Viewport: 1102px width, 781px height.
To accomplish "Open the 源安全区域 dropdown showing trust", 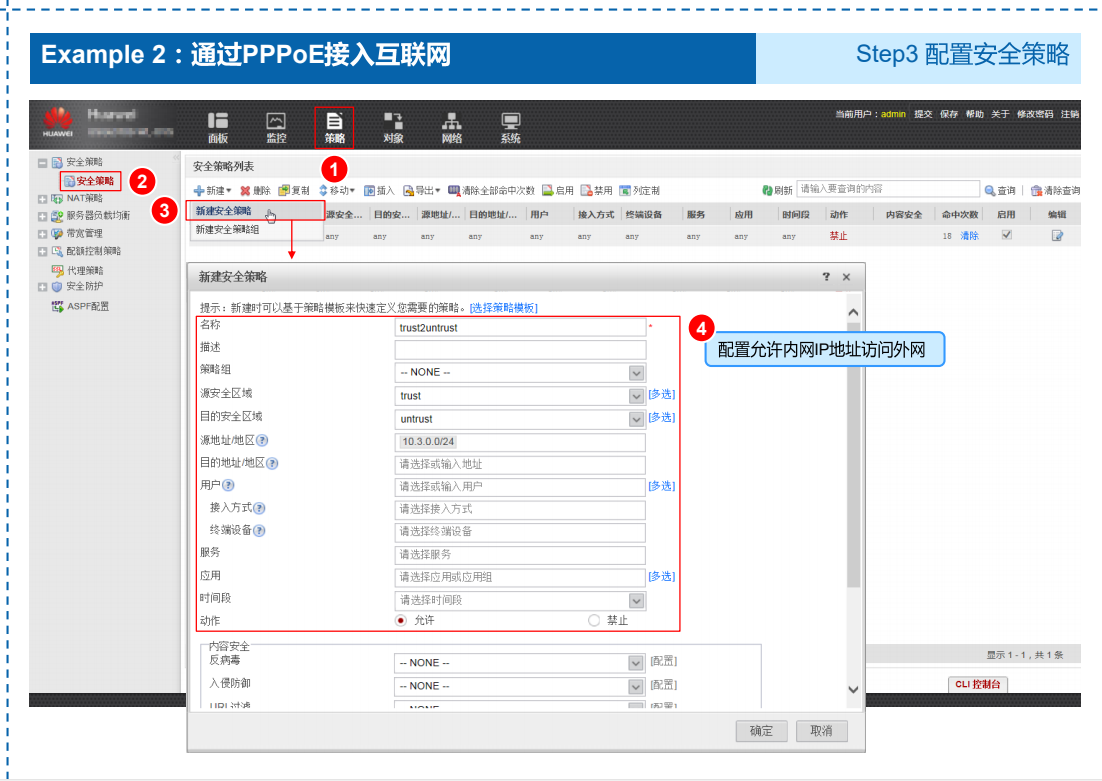I will tap(634, 396).
